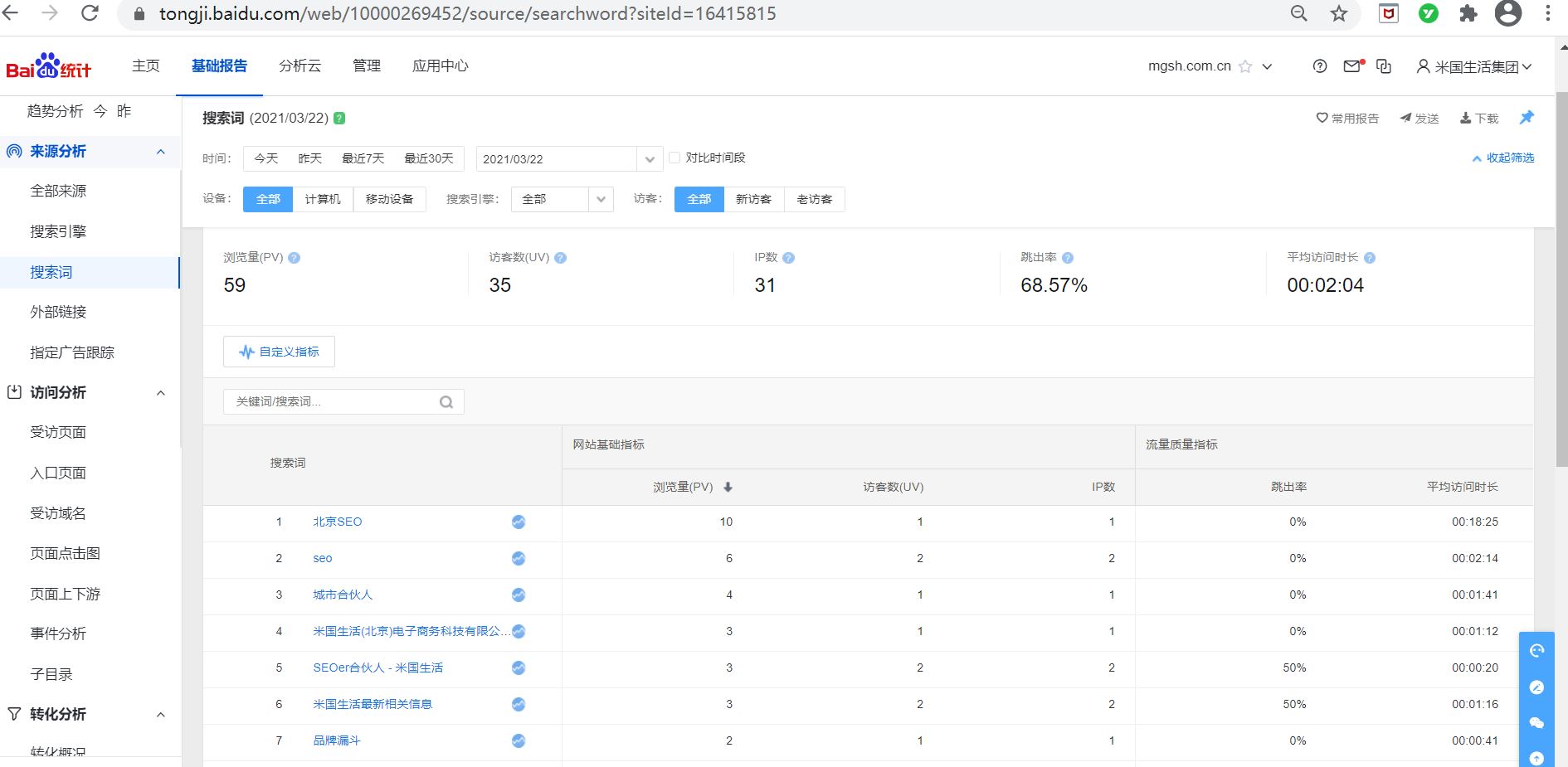Collapse filters with 收起筛选
The image size is (1568, 767).
(1503, 158)
